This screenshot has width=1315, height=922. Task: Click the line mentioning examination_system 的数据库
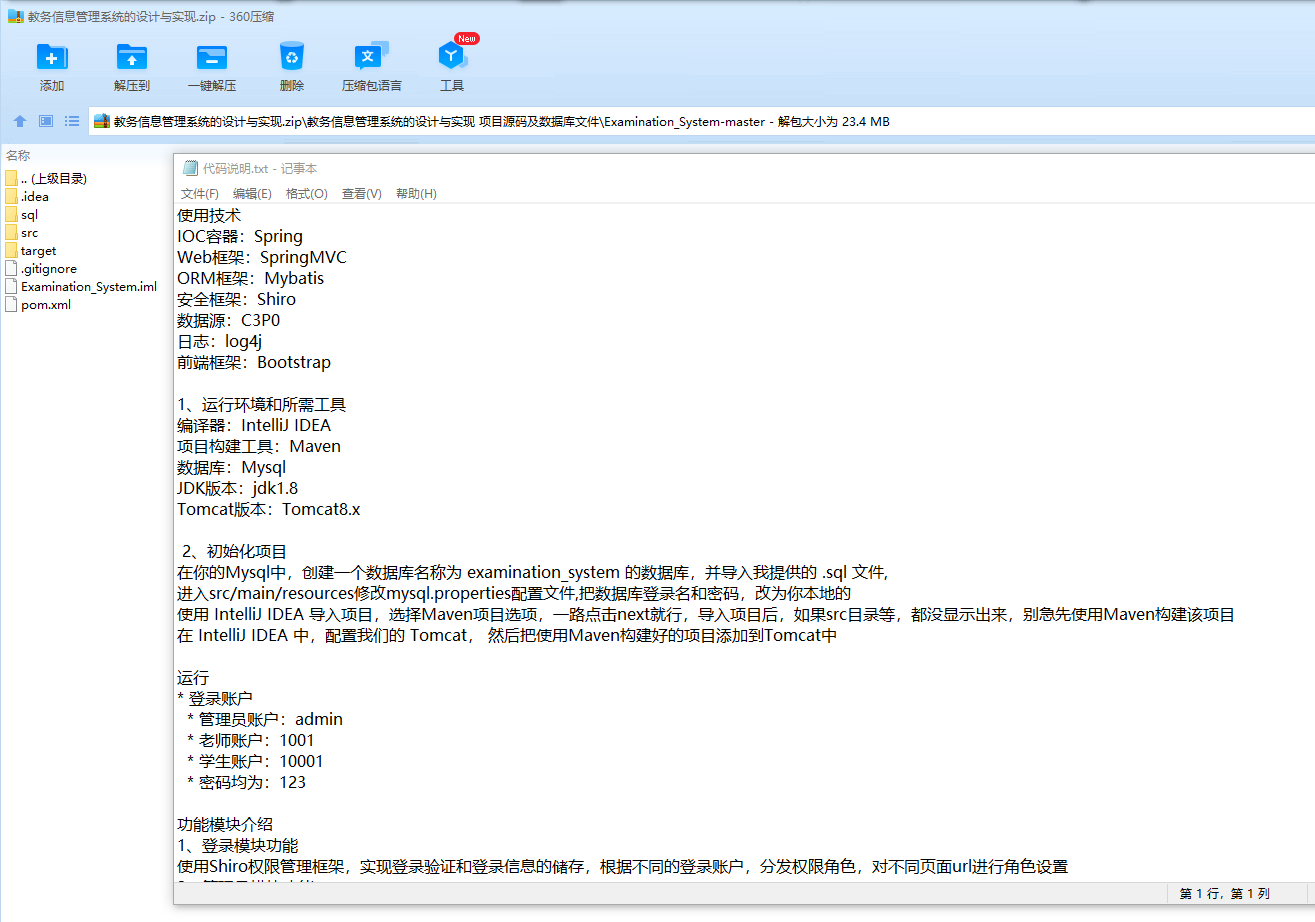(x=533, y=572)
